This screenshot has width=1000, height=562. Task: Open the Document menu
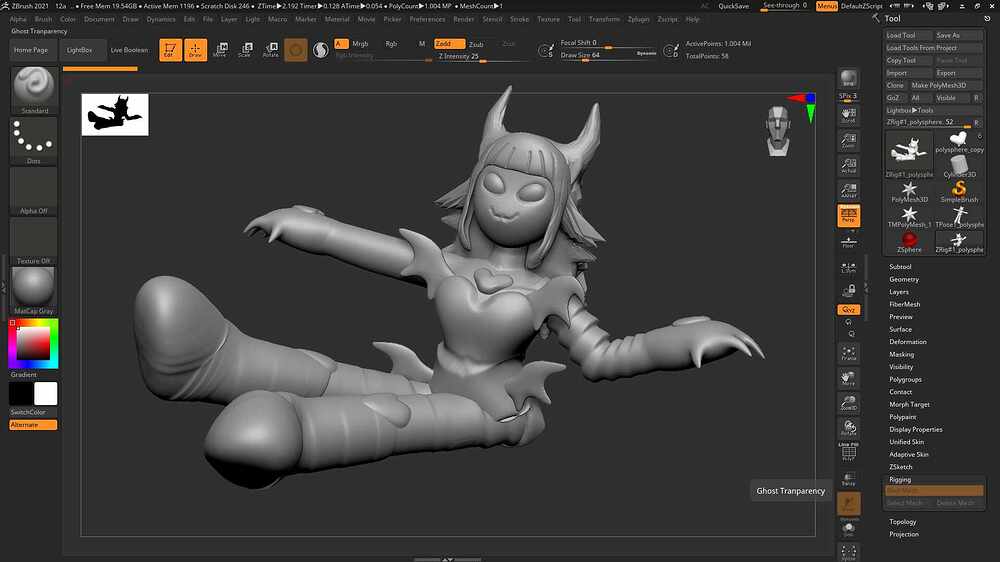99,19
